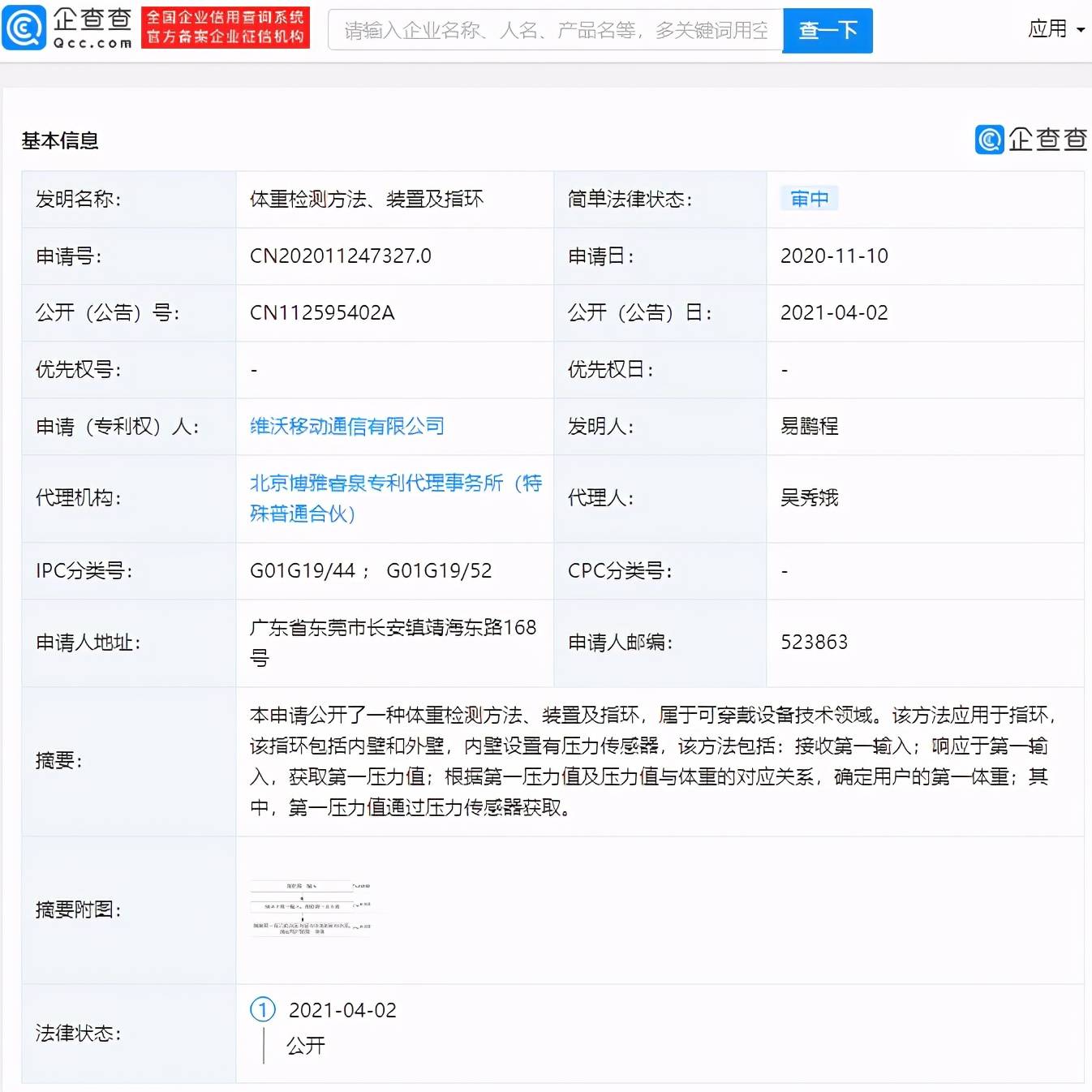Click the Qcc.com logo icon
The height and width of the screenshot is (1092, 1092).
(x=25, y=28)
